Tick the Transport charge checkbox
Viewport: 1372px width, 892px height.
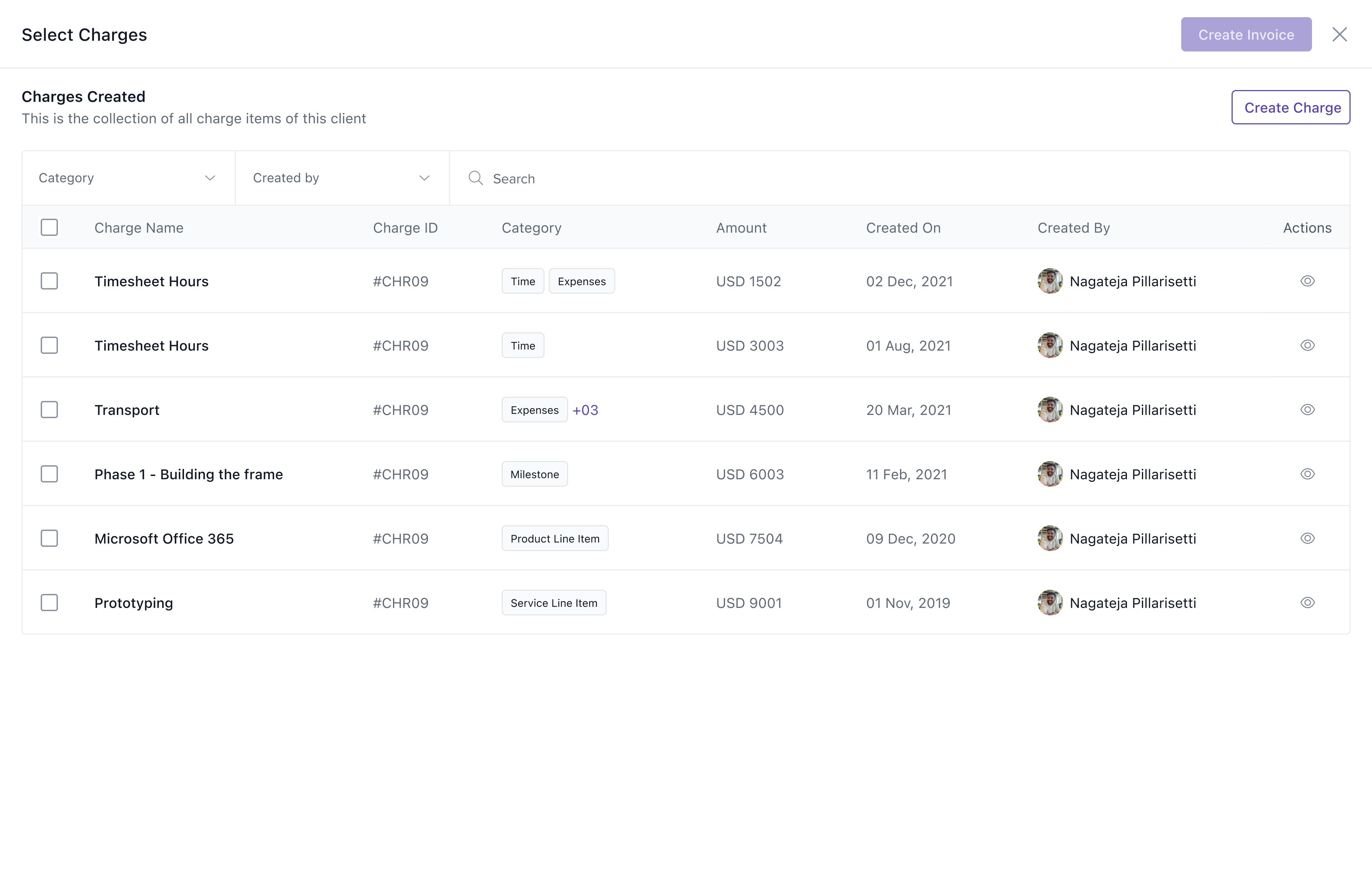coord(50,410)
